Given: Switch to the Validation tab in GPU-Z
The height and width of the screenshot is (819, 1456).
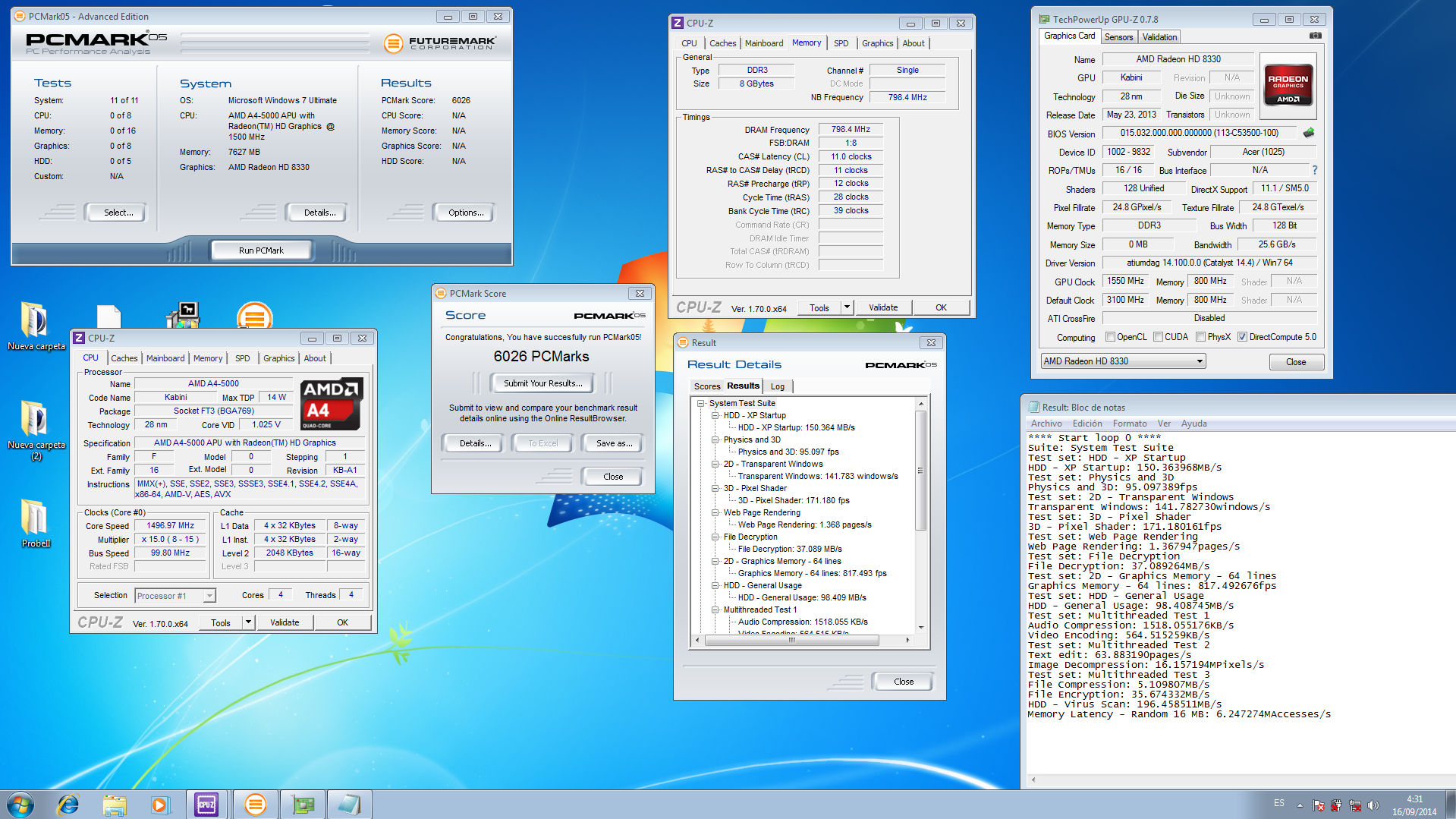Looking at the screenshot, I should pyautogui.click(x=1159, y=37).
